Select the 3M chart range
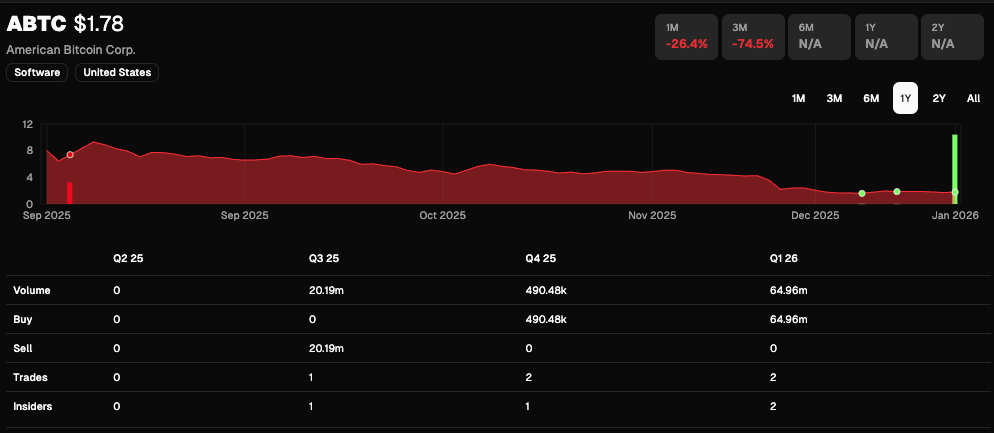Image resolution: width=994 pixels, height=433 pixels. 834,98
